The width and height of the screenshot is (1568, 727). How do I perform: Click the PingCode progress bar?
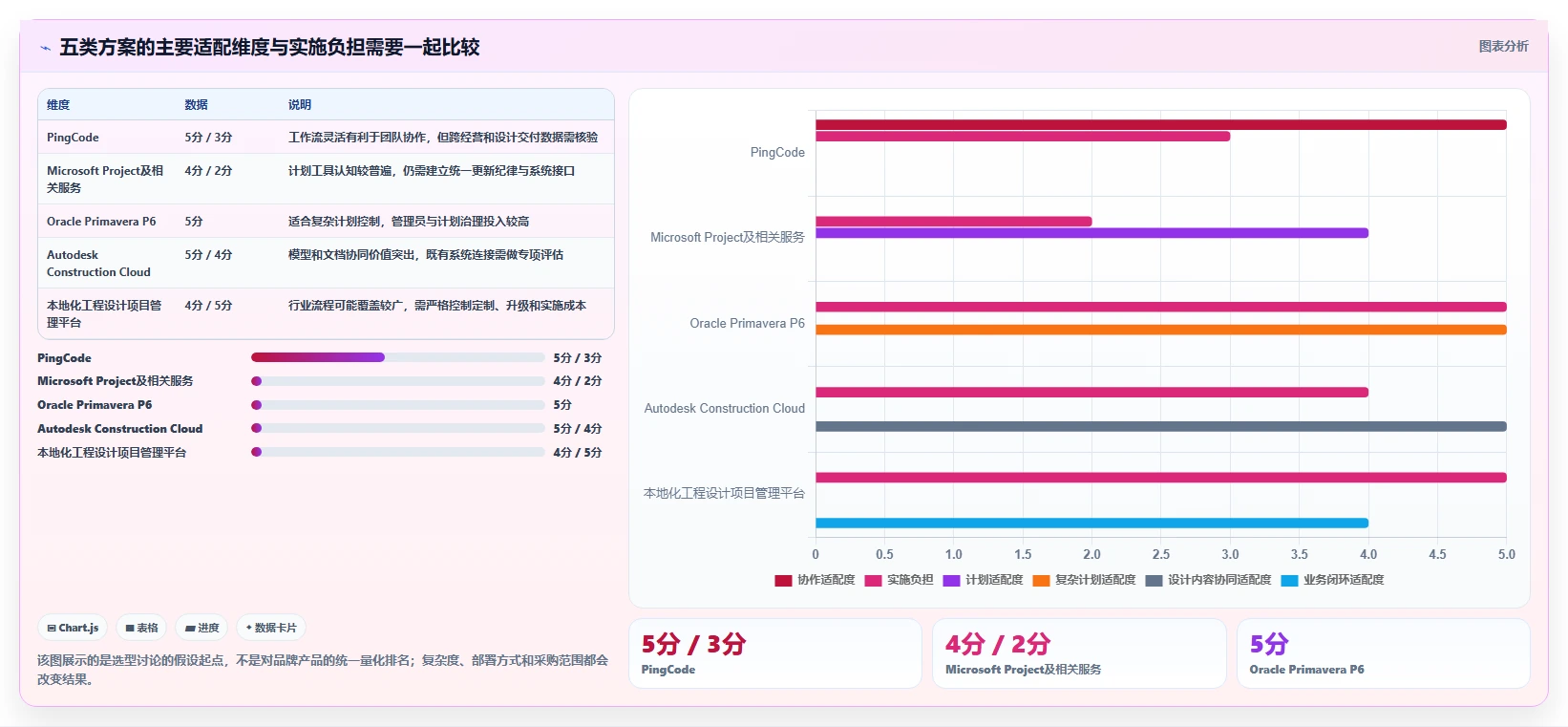coord(397,357)
